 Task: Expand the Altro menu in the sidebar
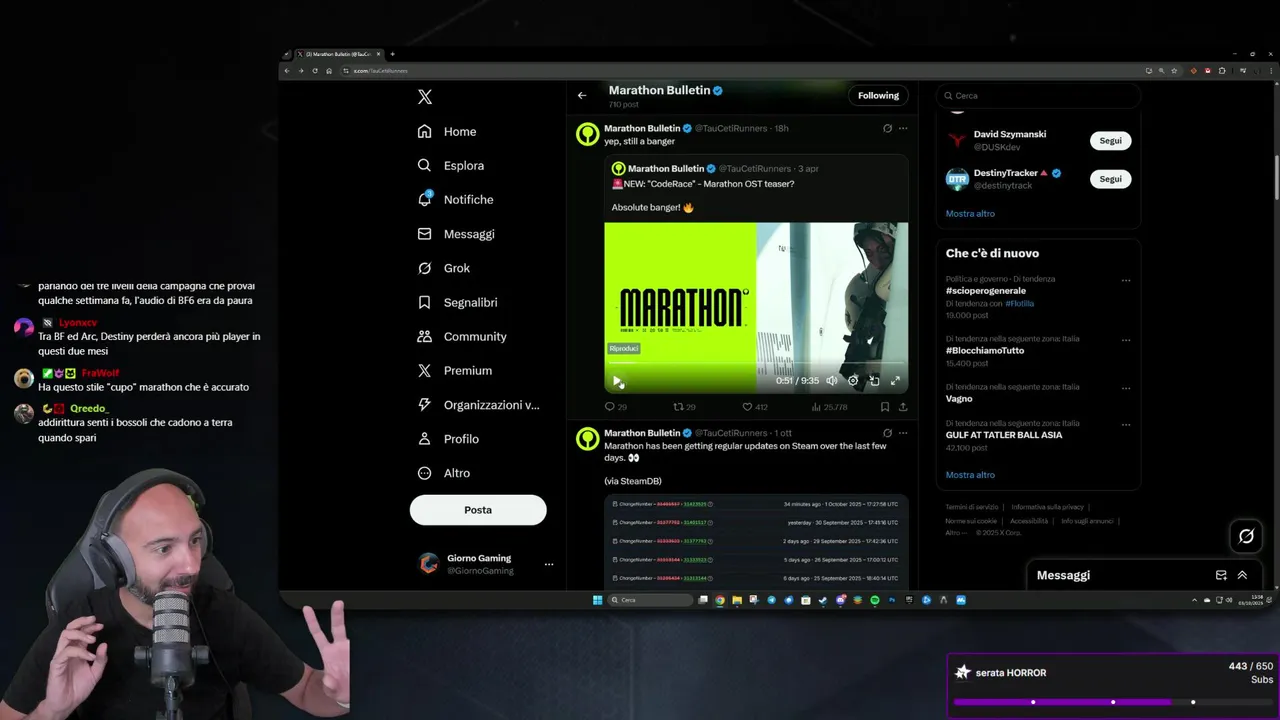pos(444,473)
